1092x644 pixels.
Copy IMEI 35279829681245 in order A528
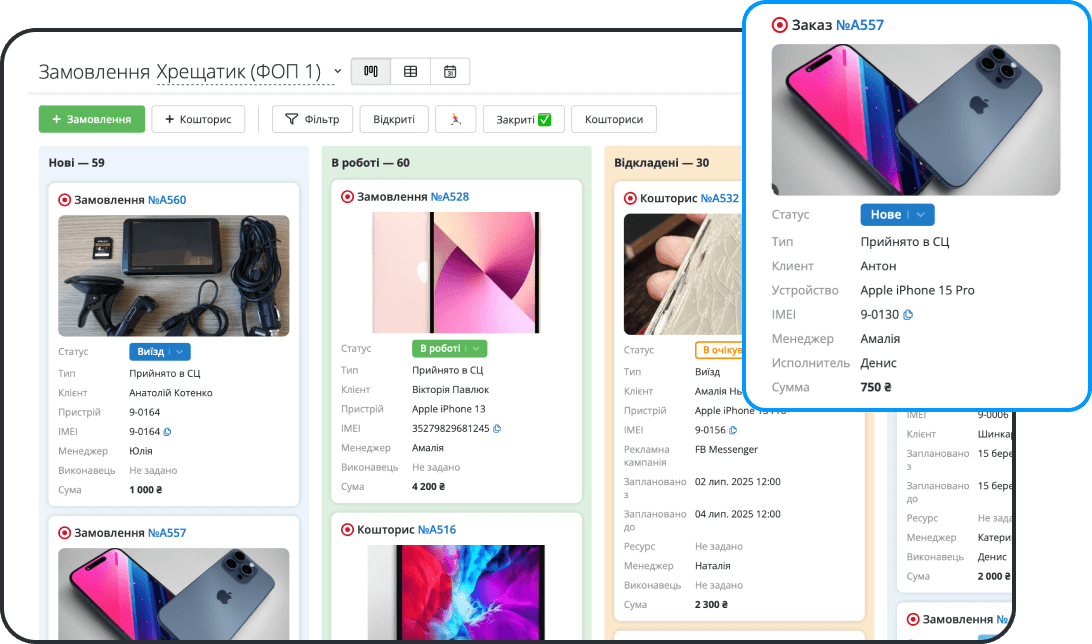(x=497, y=429)
